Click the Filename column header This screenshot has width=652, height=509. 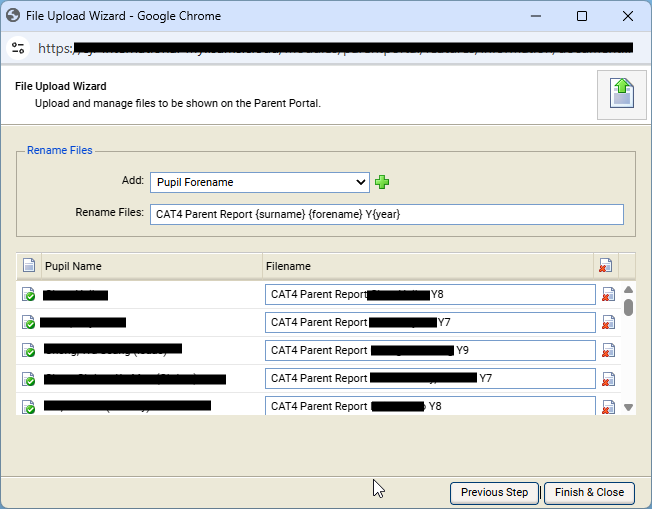[x=427, y=266]
